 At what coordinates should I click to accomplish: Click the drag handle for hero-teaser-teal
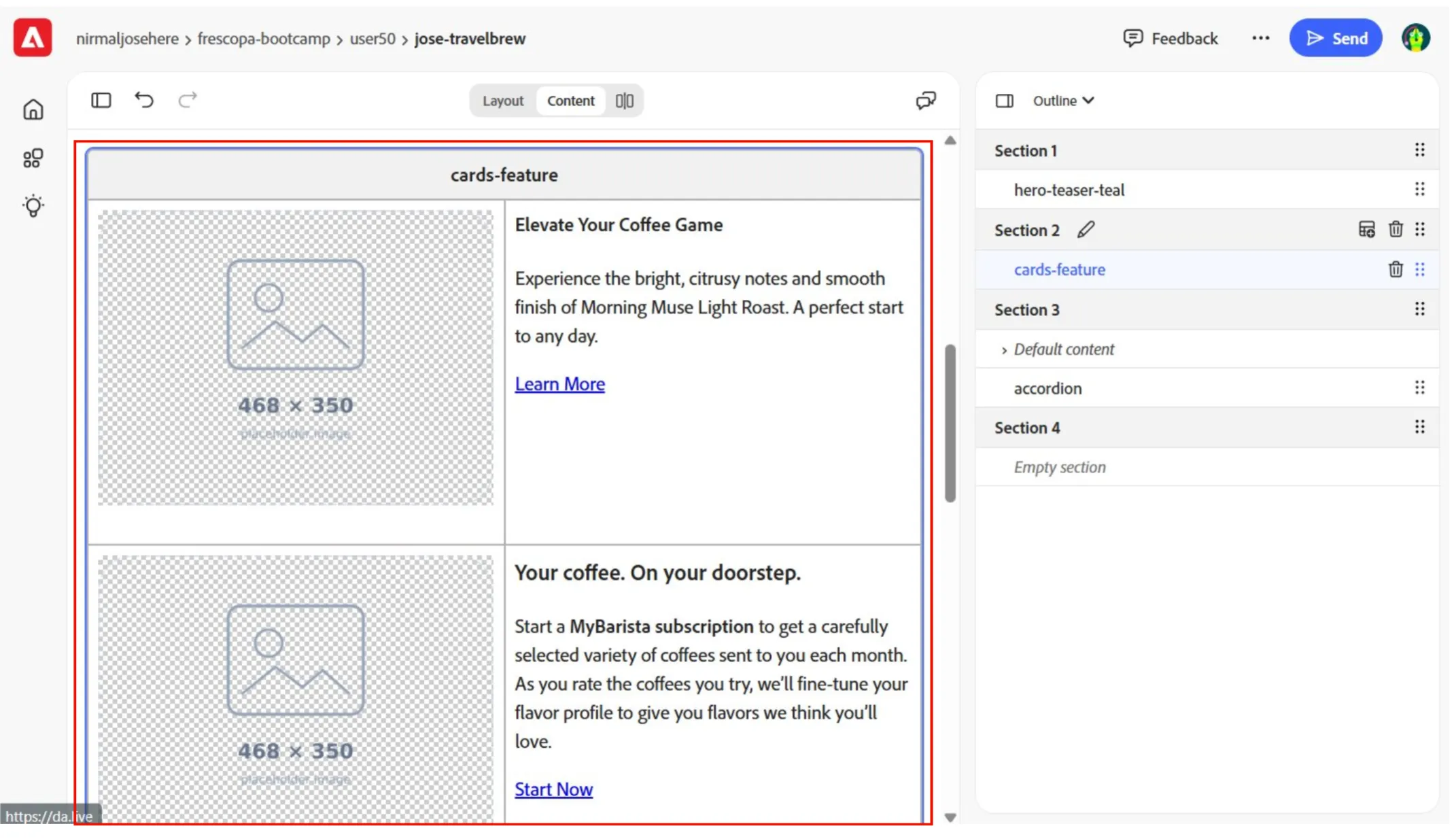coord(1420,190)
